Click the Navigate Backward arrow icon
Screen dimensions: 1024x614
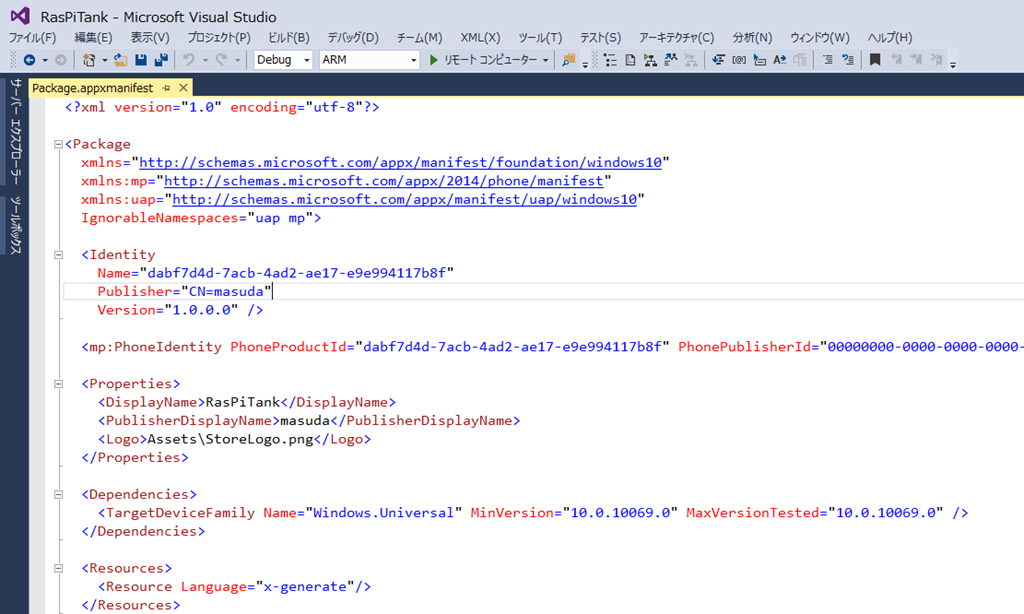(29, 60)
